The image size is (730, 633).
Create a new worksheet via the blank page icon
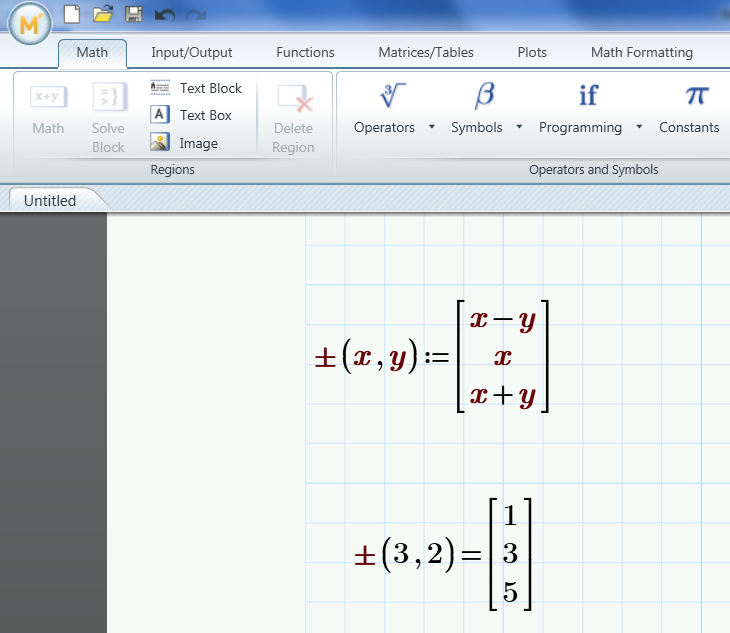[71, 13]
